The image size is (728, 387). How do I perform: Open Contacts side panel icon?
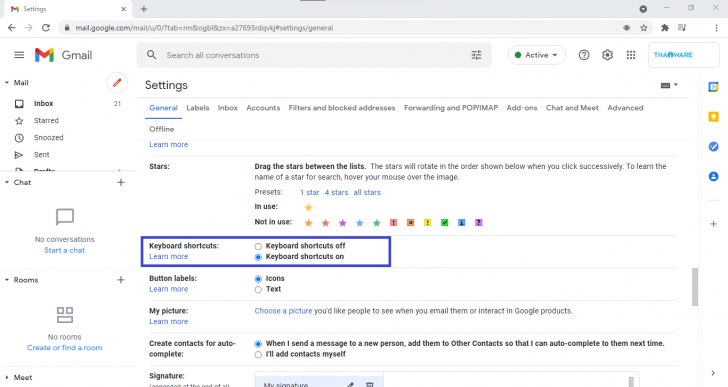713,176
